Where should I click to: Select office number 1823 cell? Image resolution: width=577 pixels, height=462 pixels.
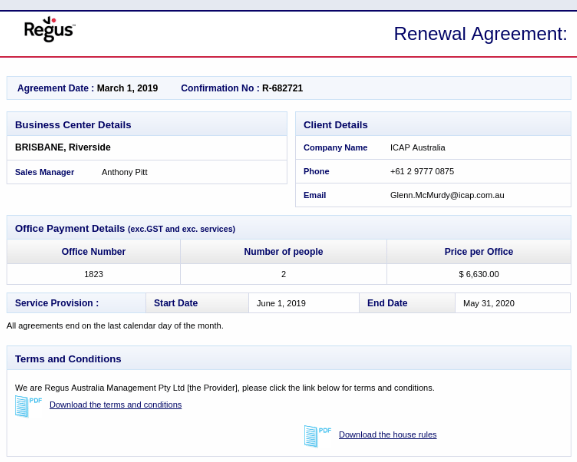(93, 274)
